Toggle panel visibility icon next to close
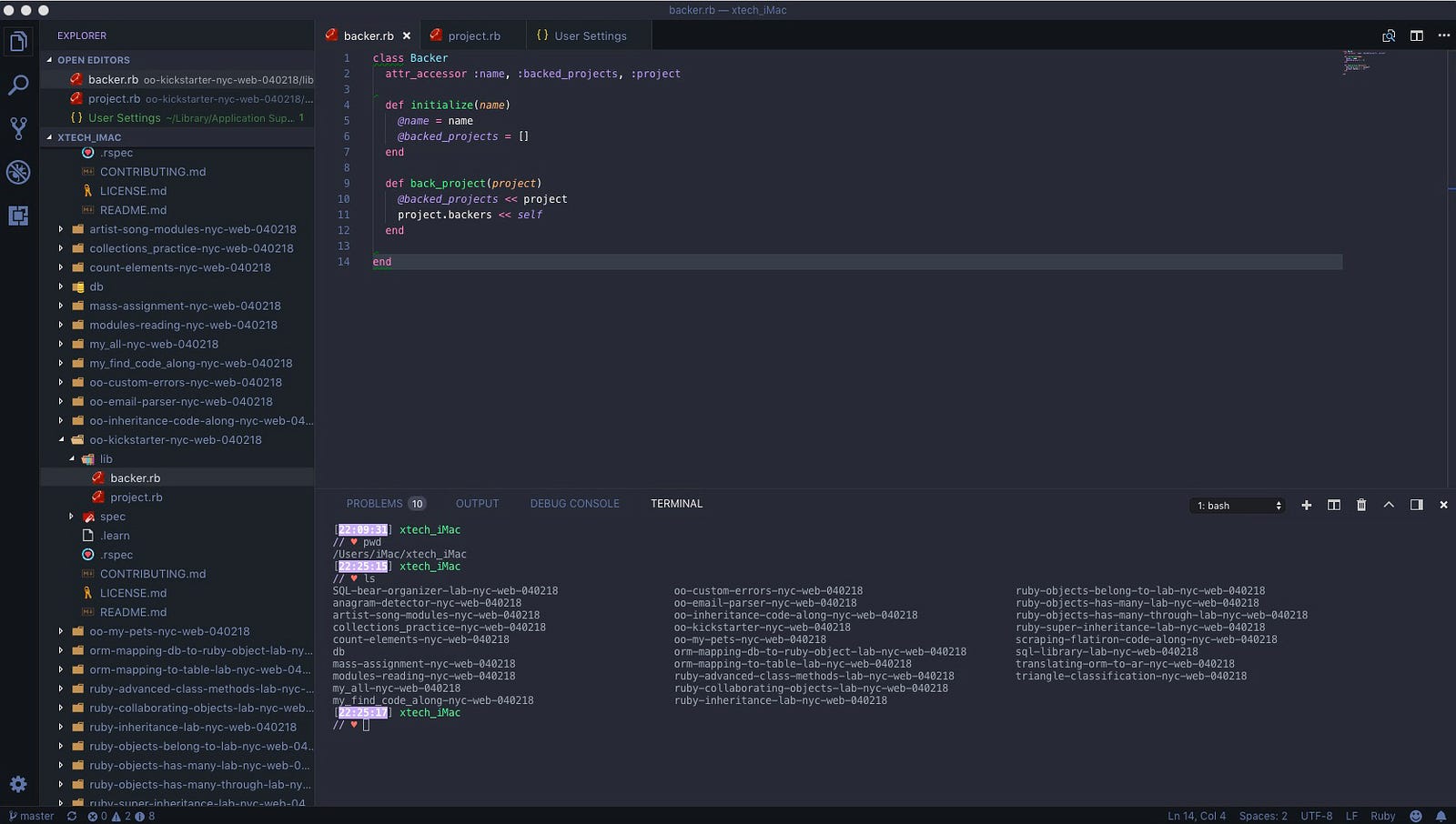Viewport: 1456px width, 824px height. [x=1417, y=505]
